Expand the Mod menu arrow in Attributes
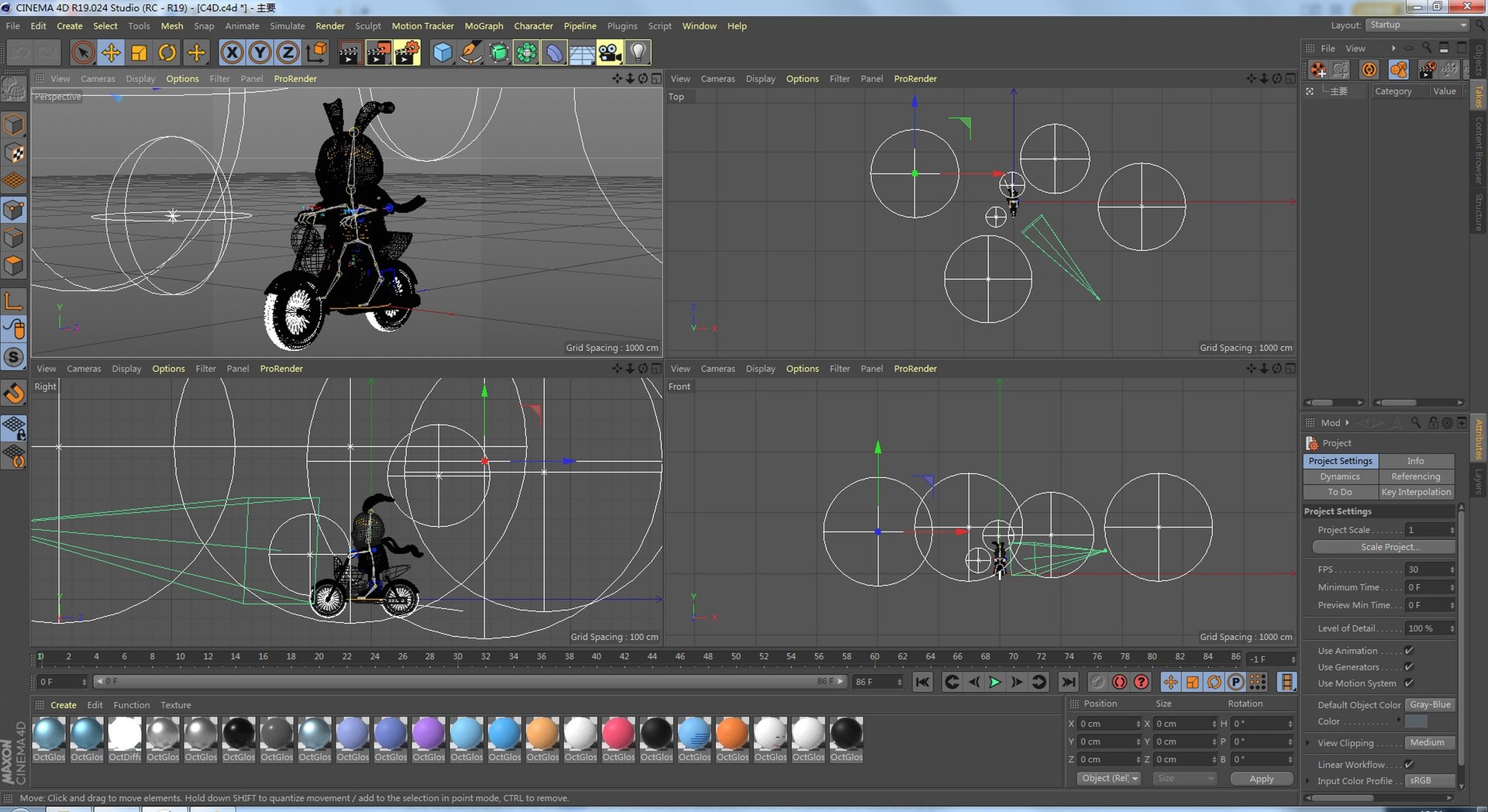Image resolution: width=1488 pixels, height=812 pixels. point(1347,423)
